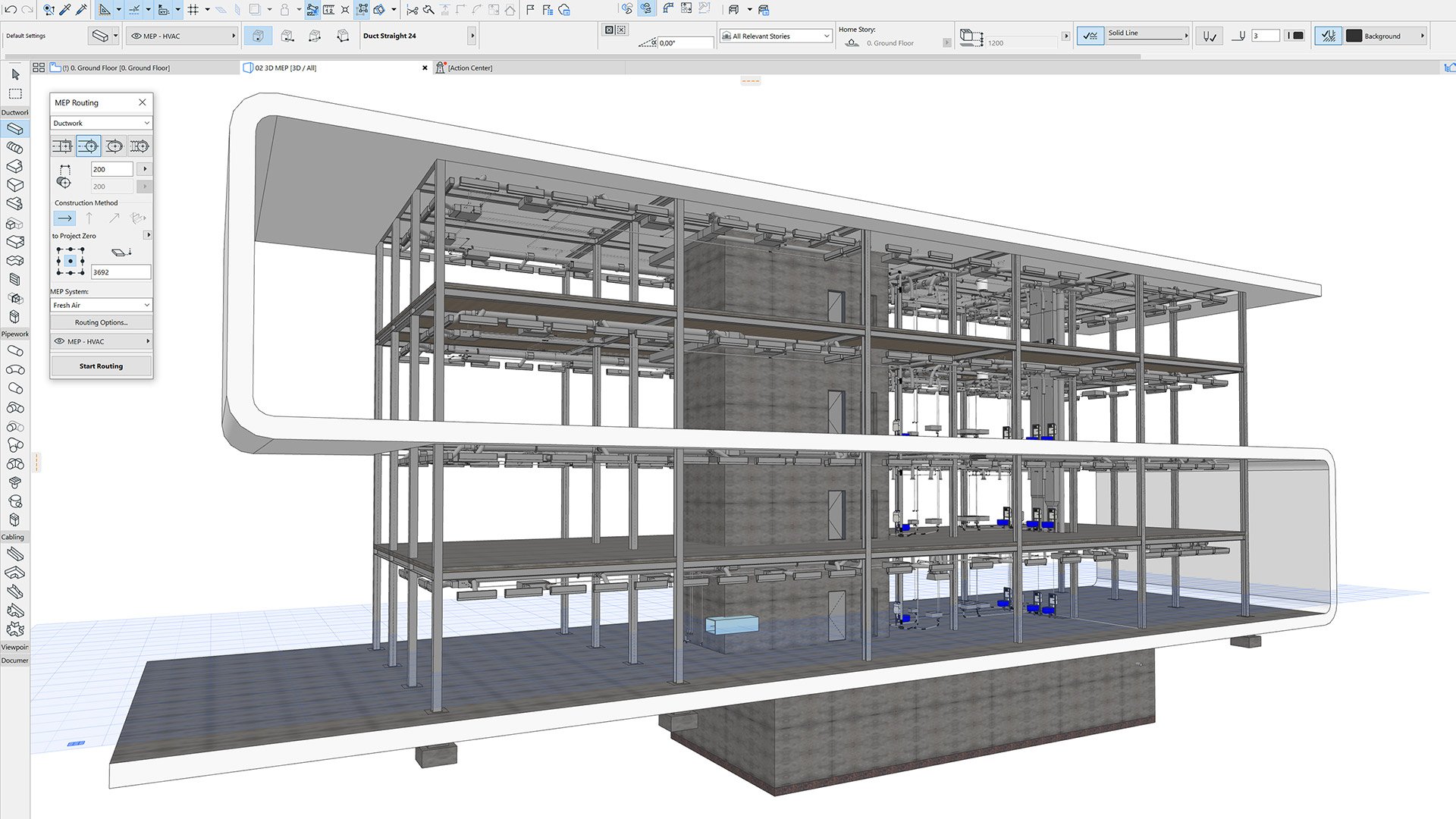Pick the flexible duct cross-section icon
Screen dimensions: 1456x819
[x=140, y=146]
